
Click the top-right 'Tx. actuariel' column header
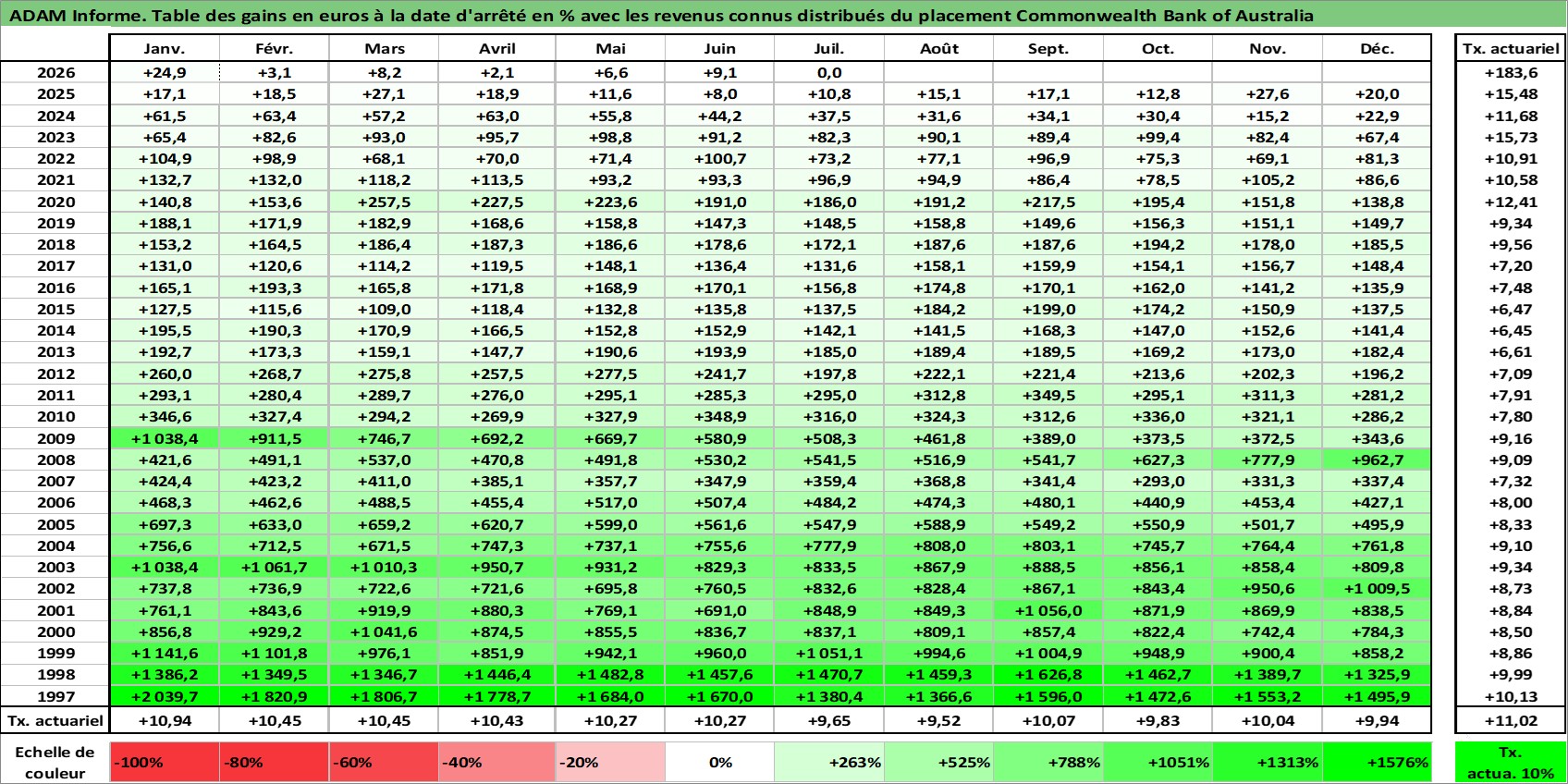coord(1511,48)
